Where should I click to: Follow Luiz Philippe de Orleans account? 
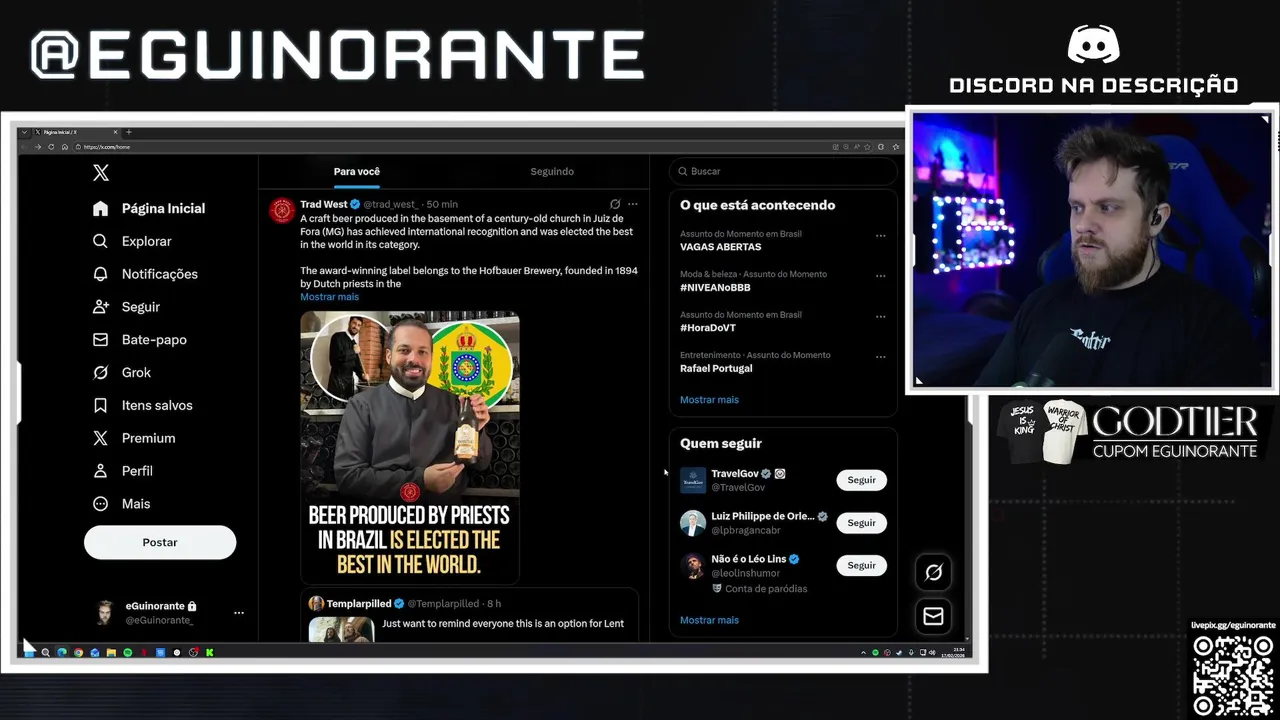(x=861, y=523)
